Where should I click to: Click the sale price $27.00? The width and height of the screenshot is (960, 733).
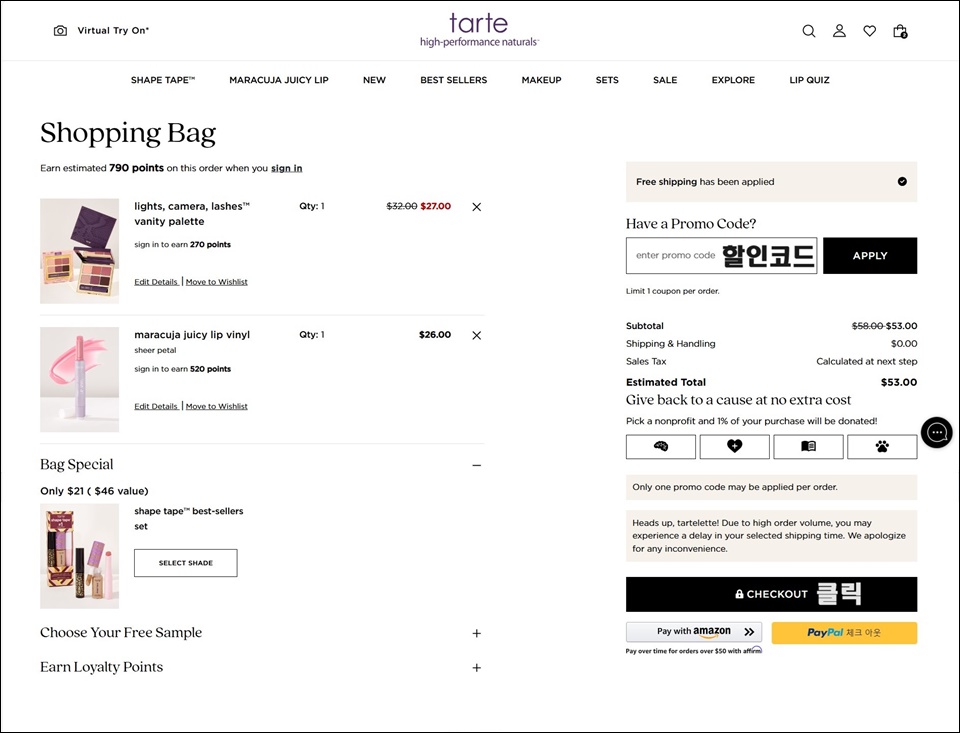pos(435,206)
